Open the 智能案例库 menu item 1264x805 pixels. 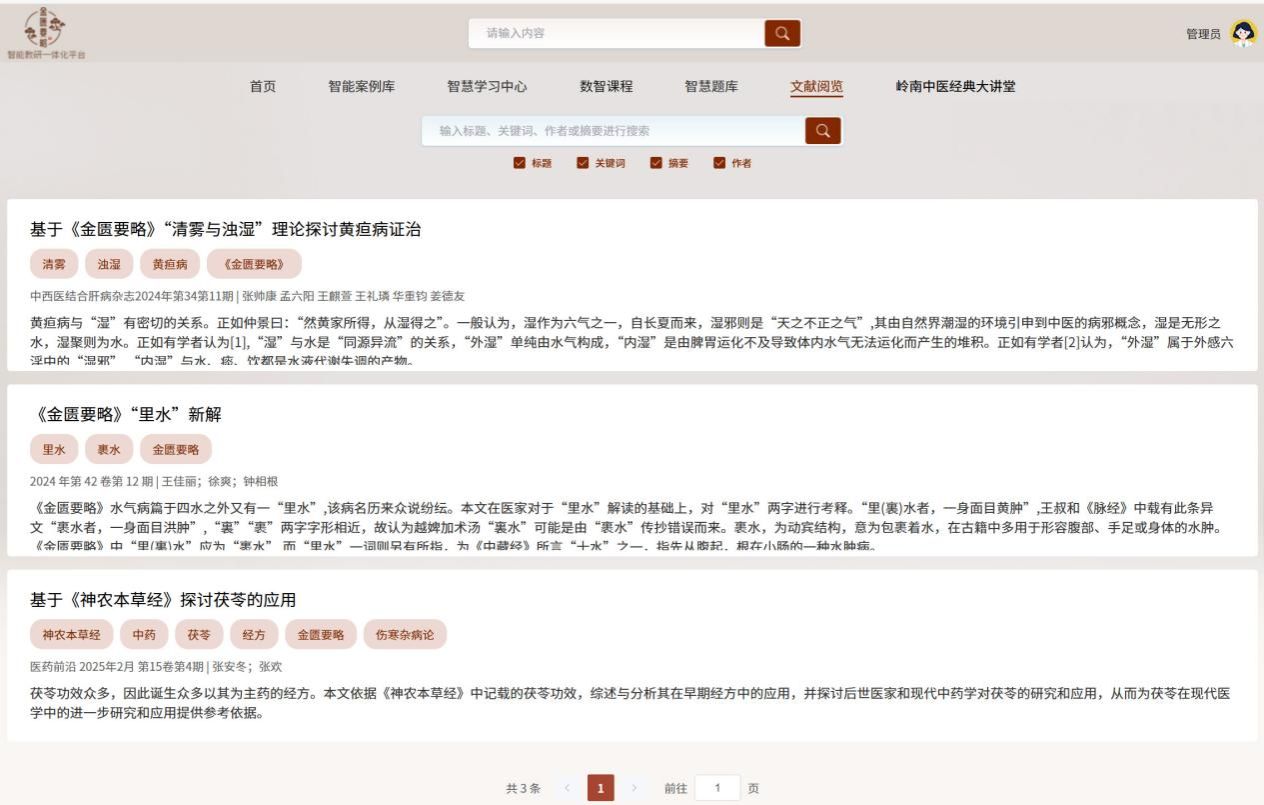pyautogui.click(x=361, y=87)
